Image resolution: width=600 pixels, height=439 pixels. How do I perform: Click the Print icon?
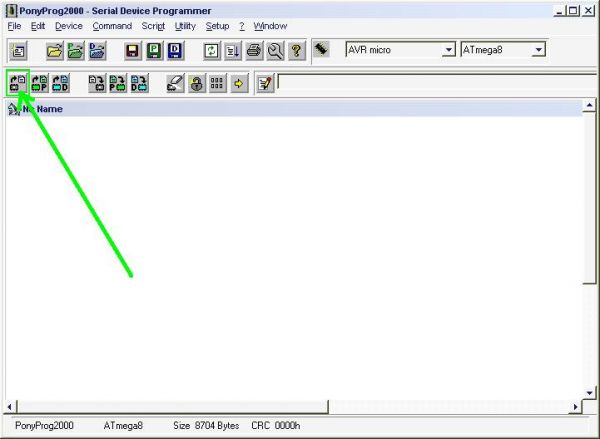coord(254,50)
